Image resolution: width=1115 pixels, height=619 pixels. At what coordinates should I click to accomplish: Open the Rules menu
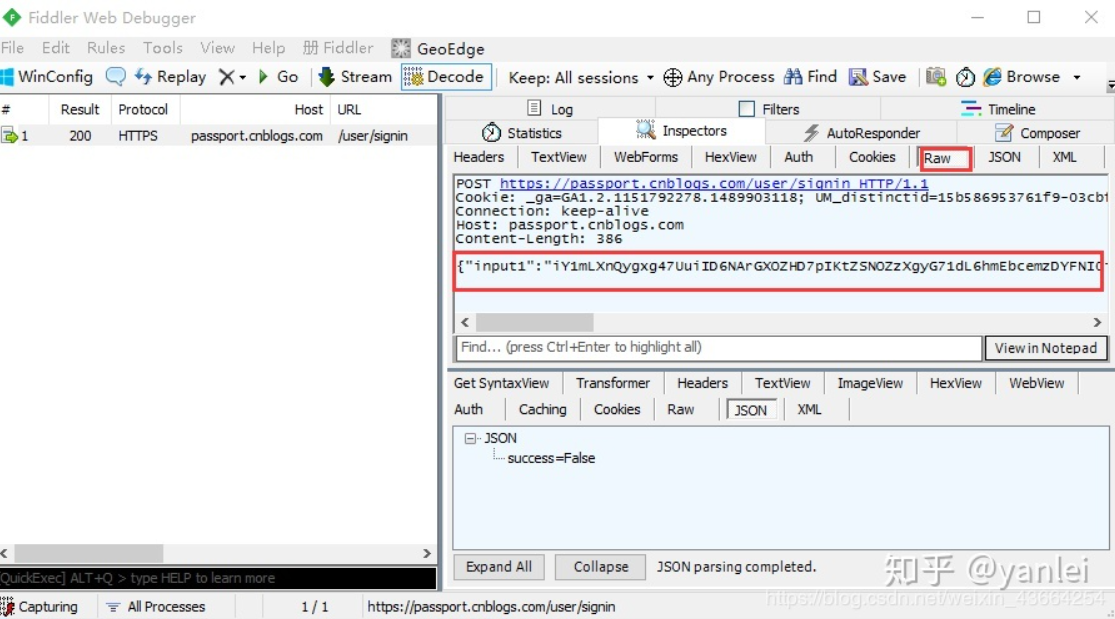(x=106, y=48)
